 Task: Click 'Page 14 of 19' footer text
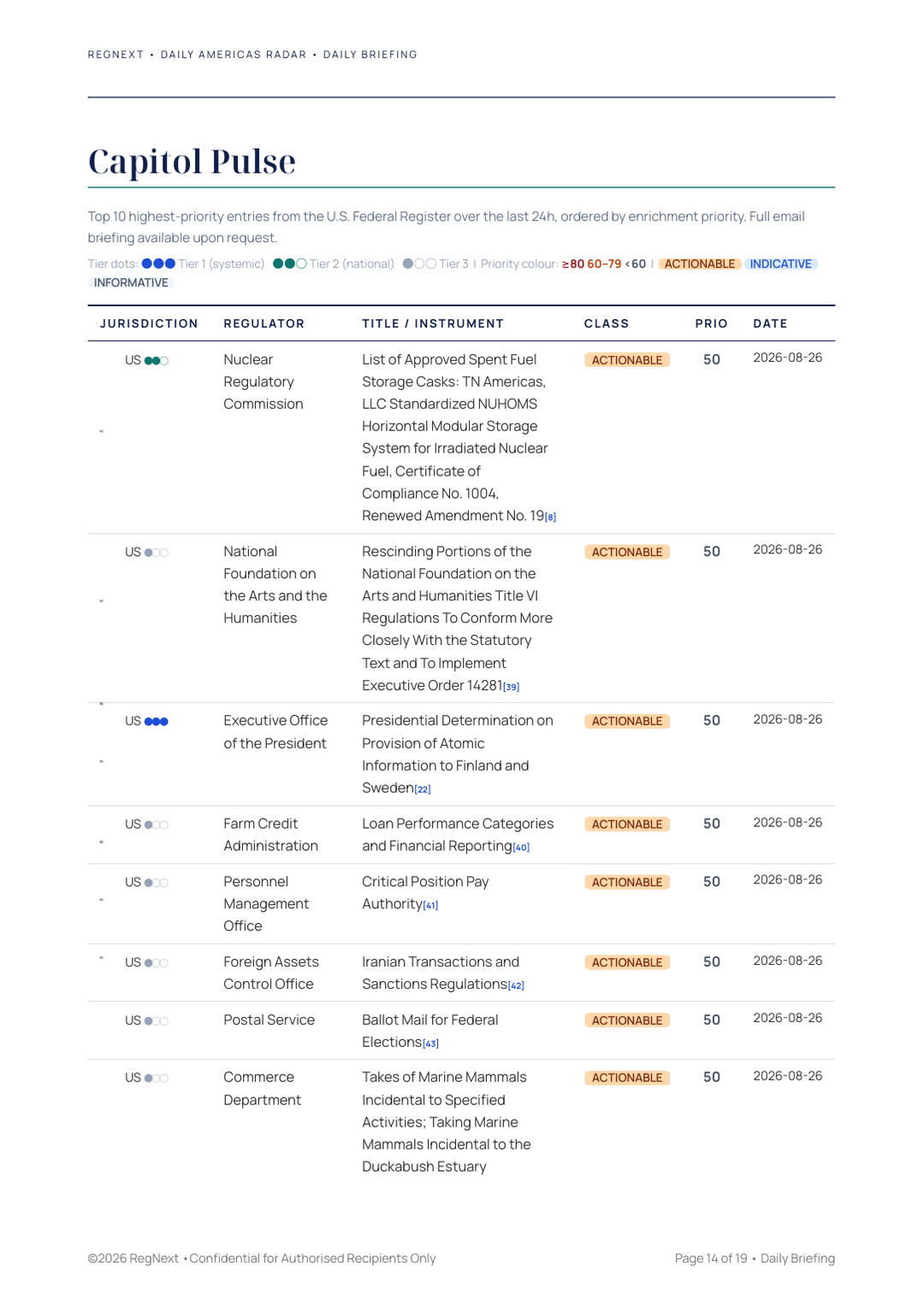point(711,1259)
